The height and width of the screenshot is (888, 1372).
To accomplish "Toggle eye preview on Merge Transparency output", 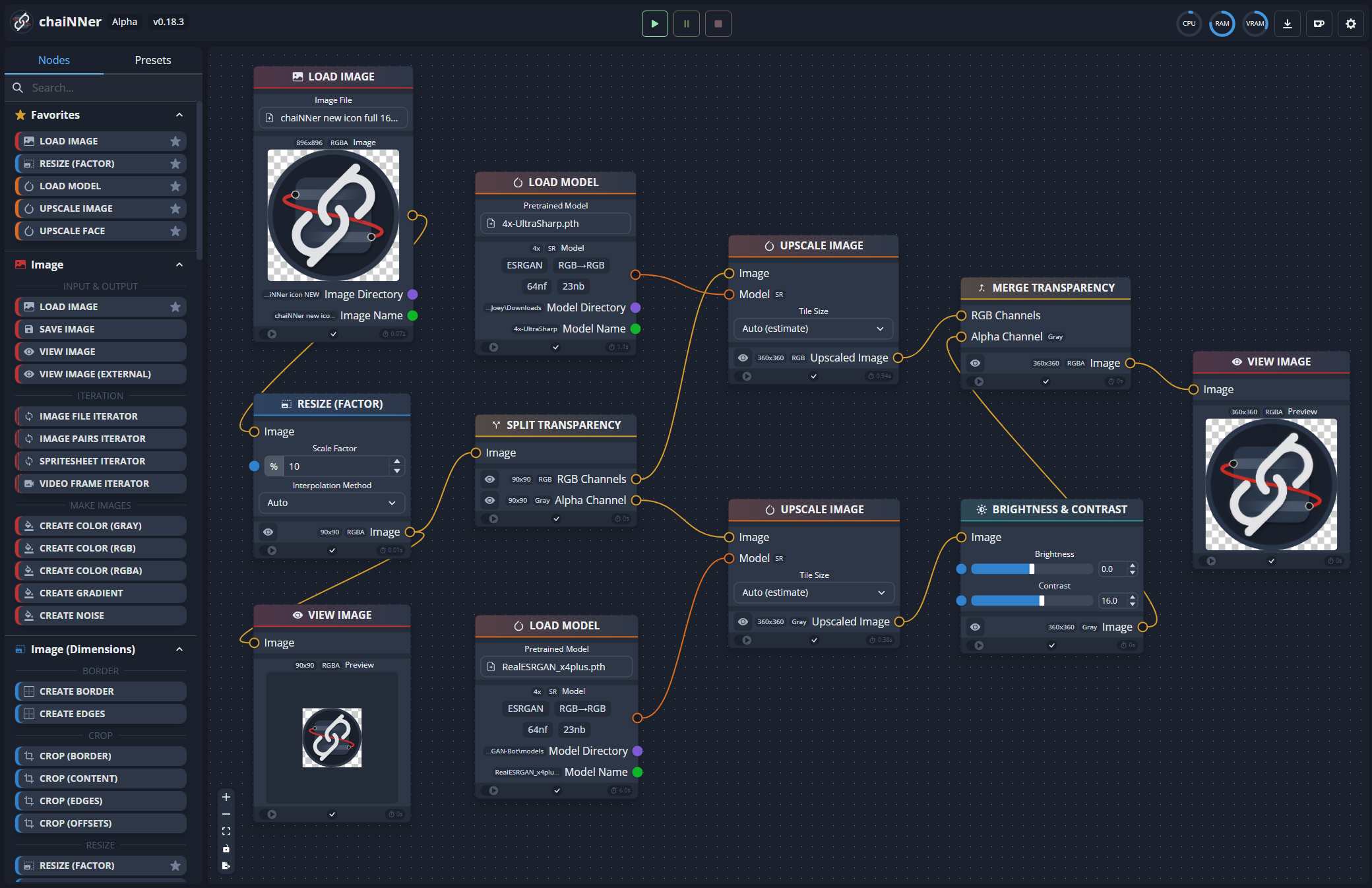I will pos(975,363).
